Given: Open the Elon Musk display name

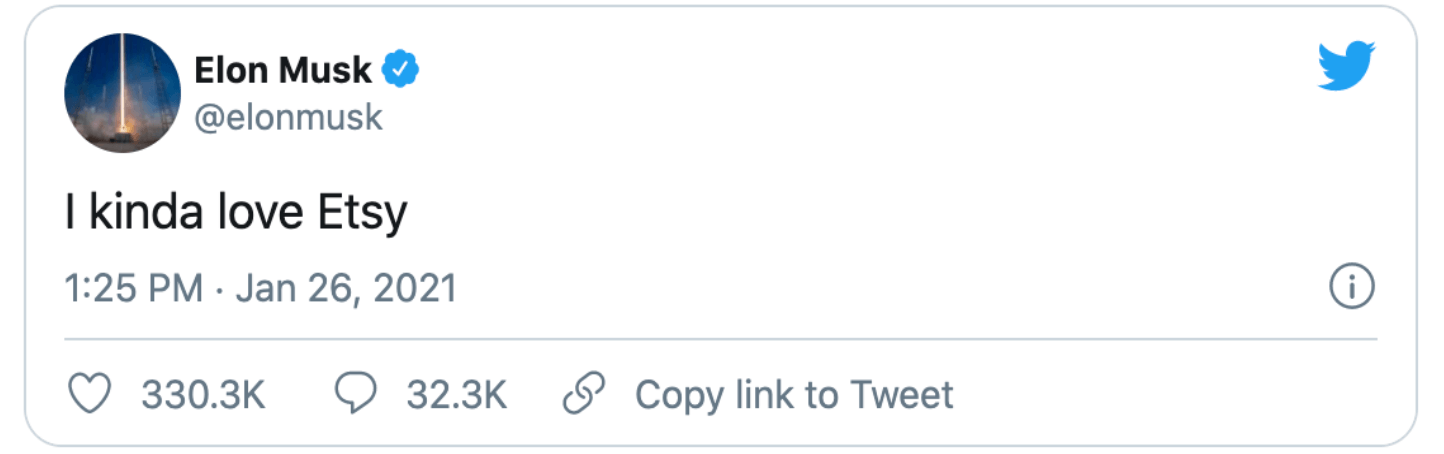Looking at the screenshot, I should (284, 71).
